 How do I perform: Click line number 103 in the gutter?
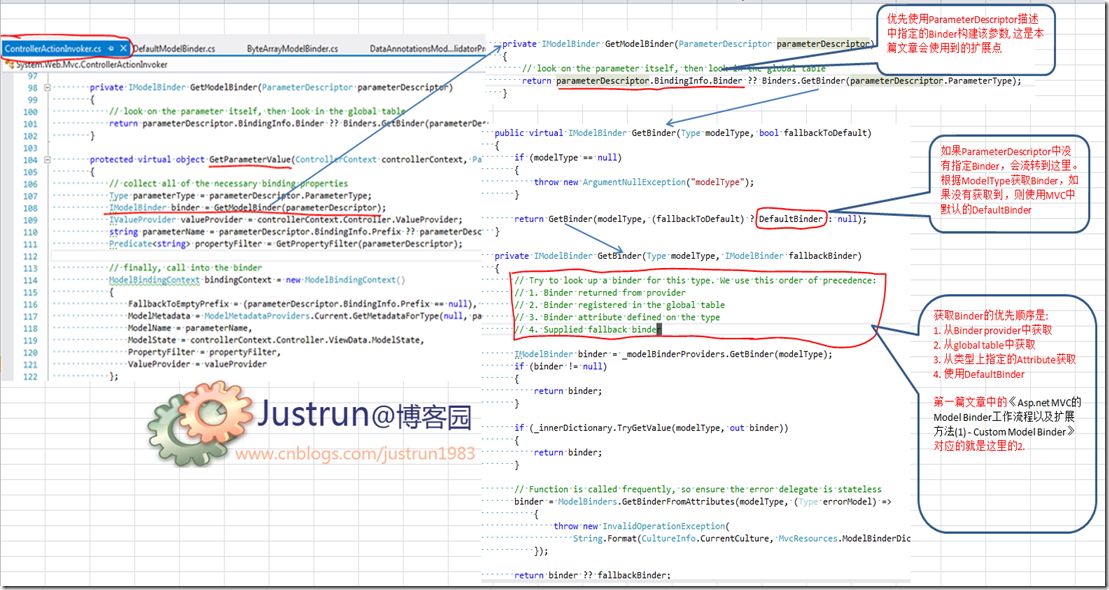tap(29, 148)
